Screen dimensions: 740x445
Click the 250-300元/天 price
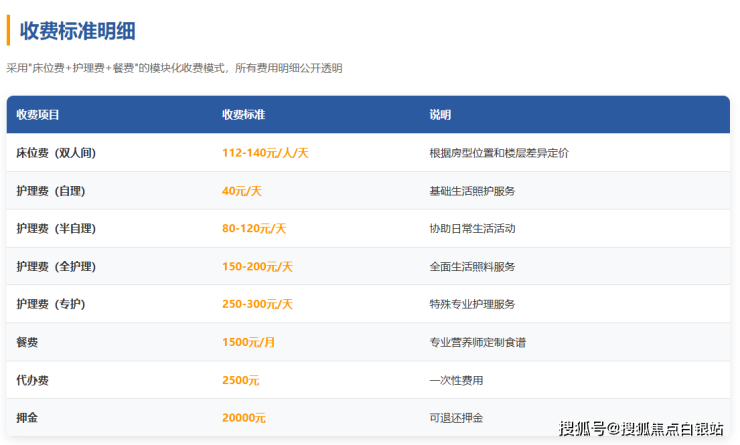pyautogui.click(x=257, y=304)
